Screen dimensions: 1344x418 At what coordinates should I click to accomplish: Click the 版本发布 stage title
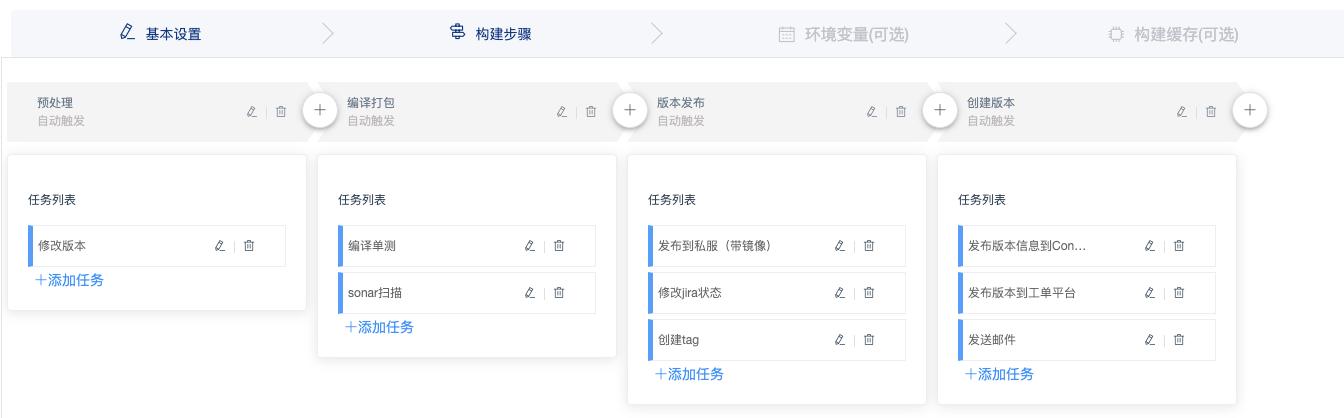681,103
